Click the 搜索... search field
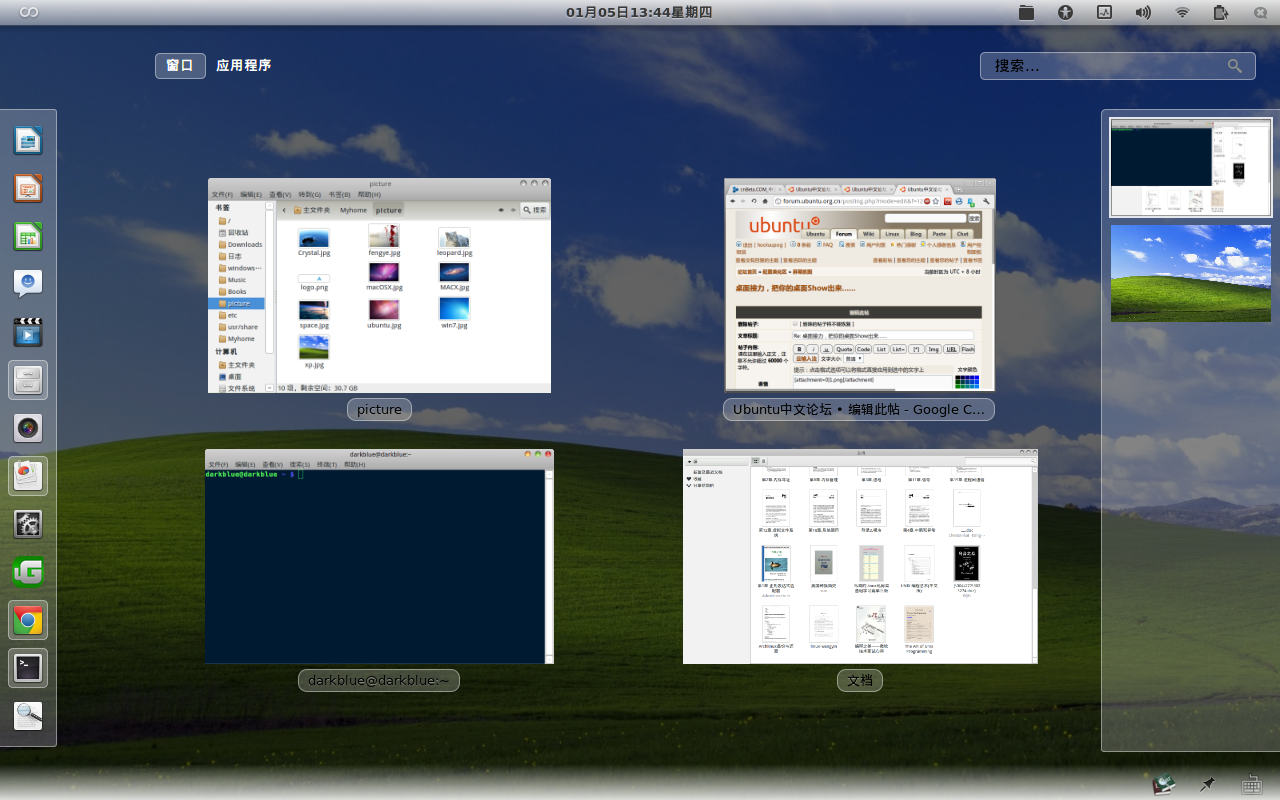 coord(1118,66)
